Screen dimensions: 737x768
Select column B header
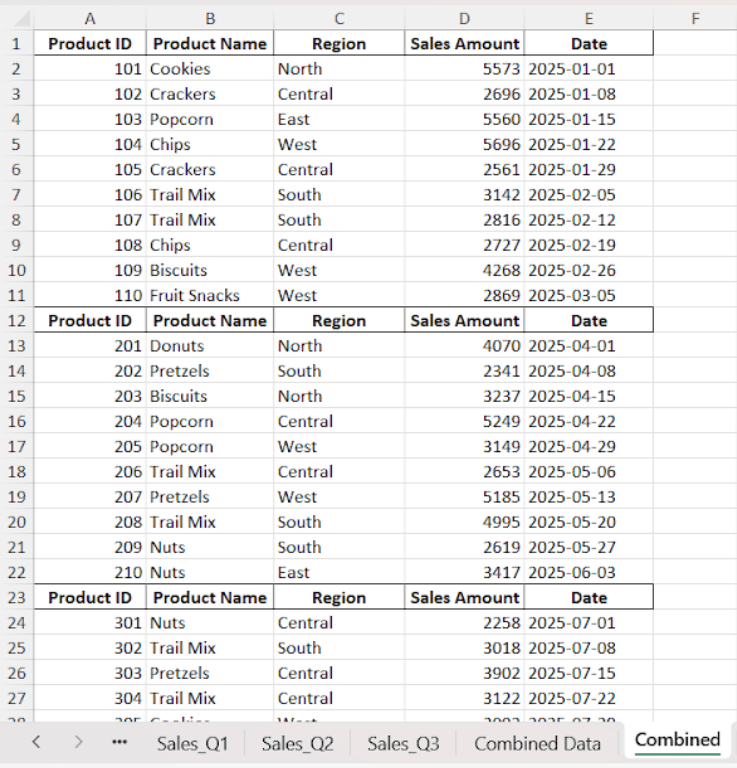coord(210,19)
